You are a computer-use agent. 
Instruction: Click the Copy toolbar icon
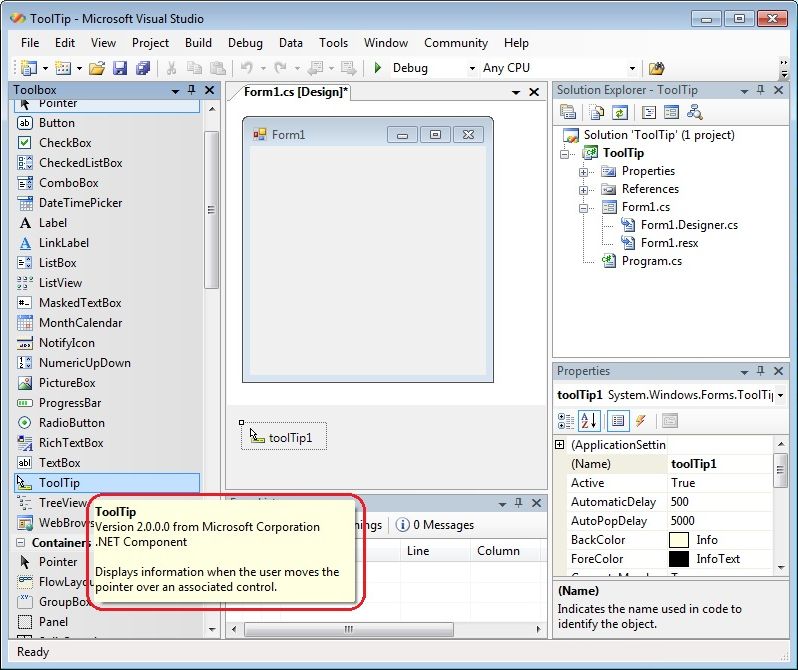194,68
